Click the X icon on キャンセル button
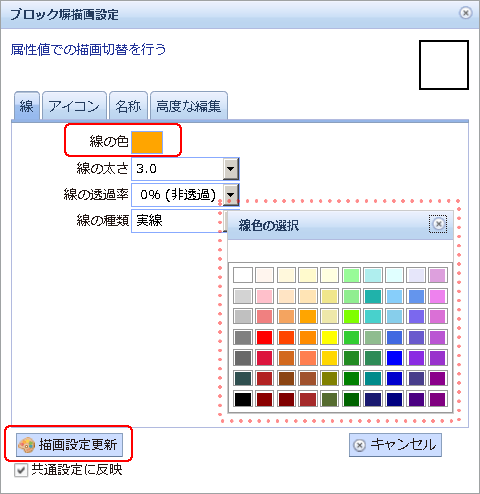This screenshot has height=494, width=480. pyautogui.click(x=359, y=445)
